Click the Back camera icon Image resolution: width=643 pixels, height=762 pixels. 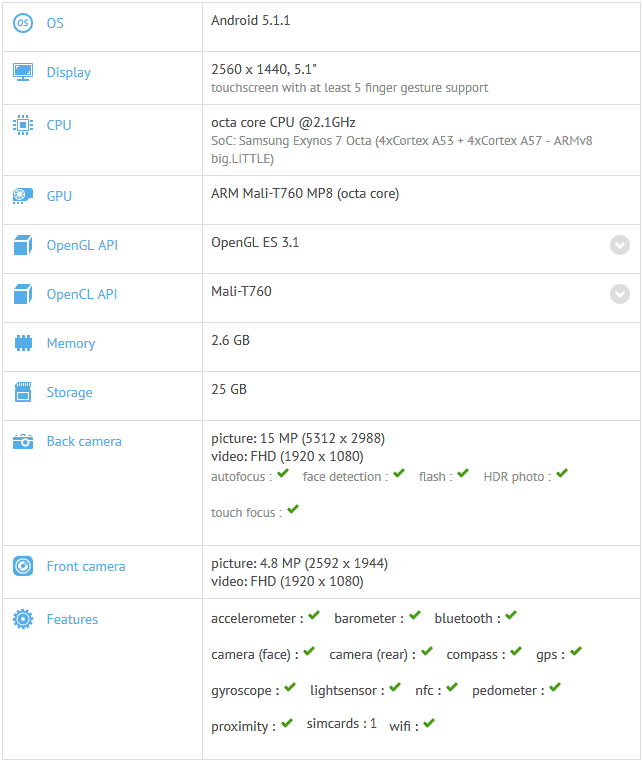[23, 441]
